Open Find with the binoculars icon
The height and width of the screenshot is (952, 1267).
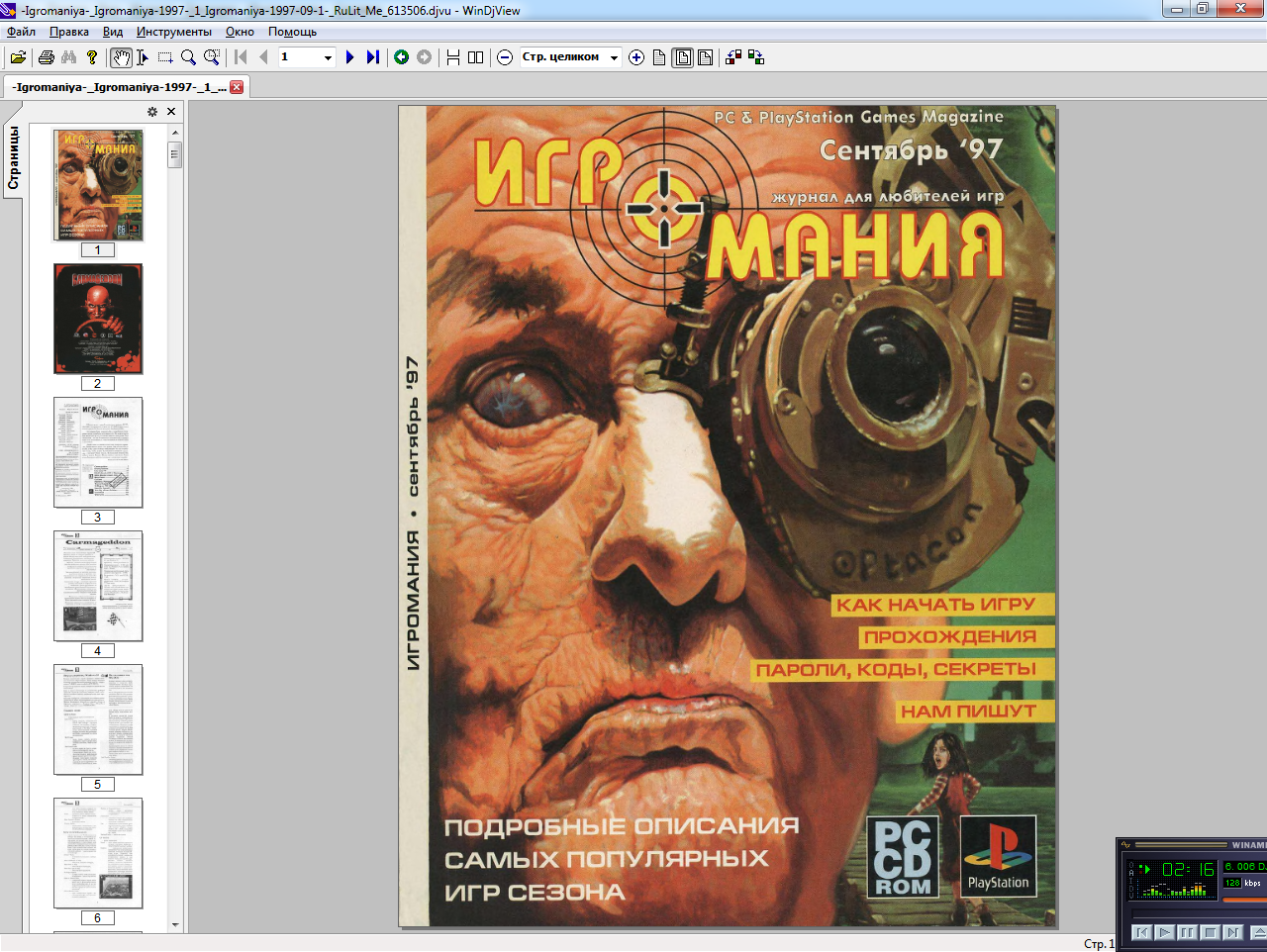68,57
